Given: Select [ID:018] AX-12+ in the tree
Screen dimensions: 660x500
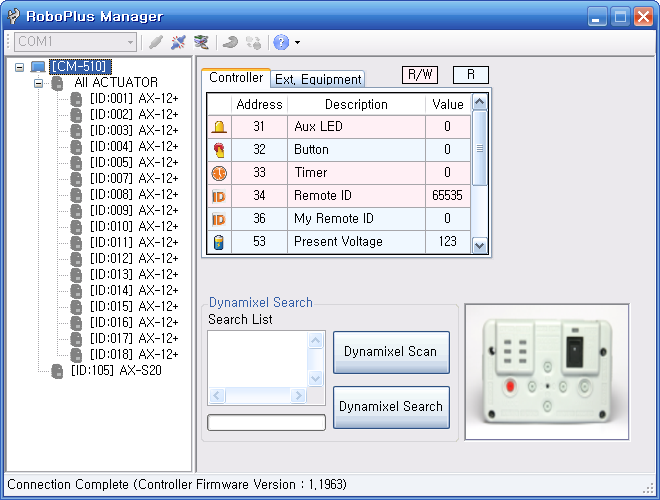Looking at the screenshot, I should point(134,354).
